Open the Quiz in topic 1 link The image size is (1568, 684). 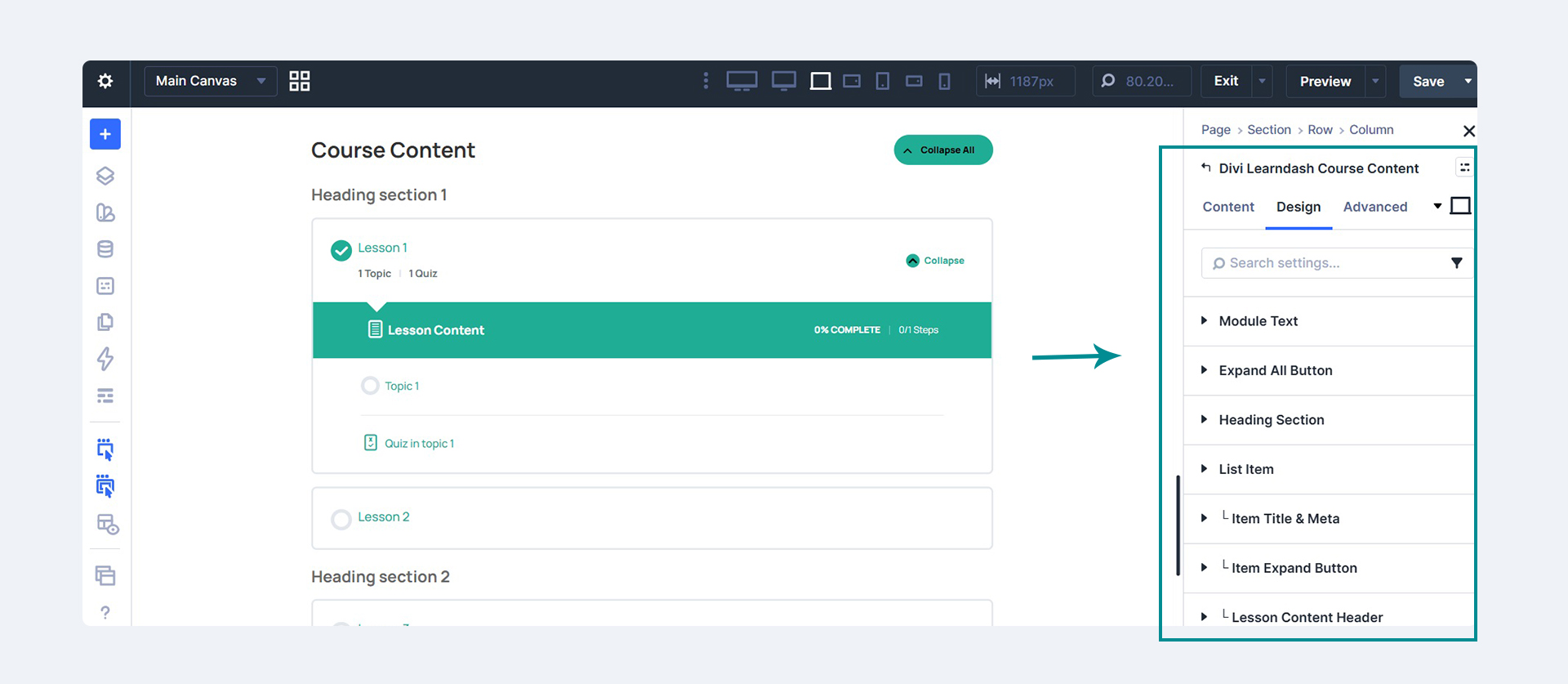[x=419, y=444]
